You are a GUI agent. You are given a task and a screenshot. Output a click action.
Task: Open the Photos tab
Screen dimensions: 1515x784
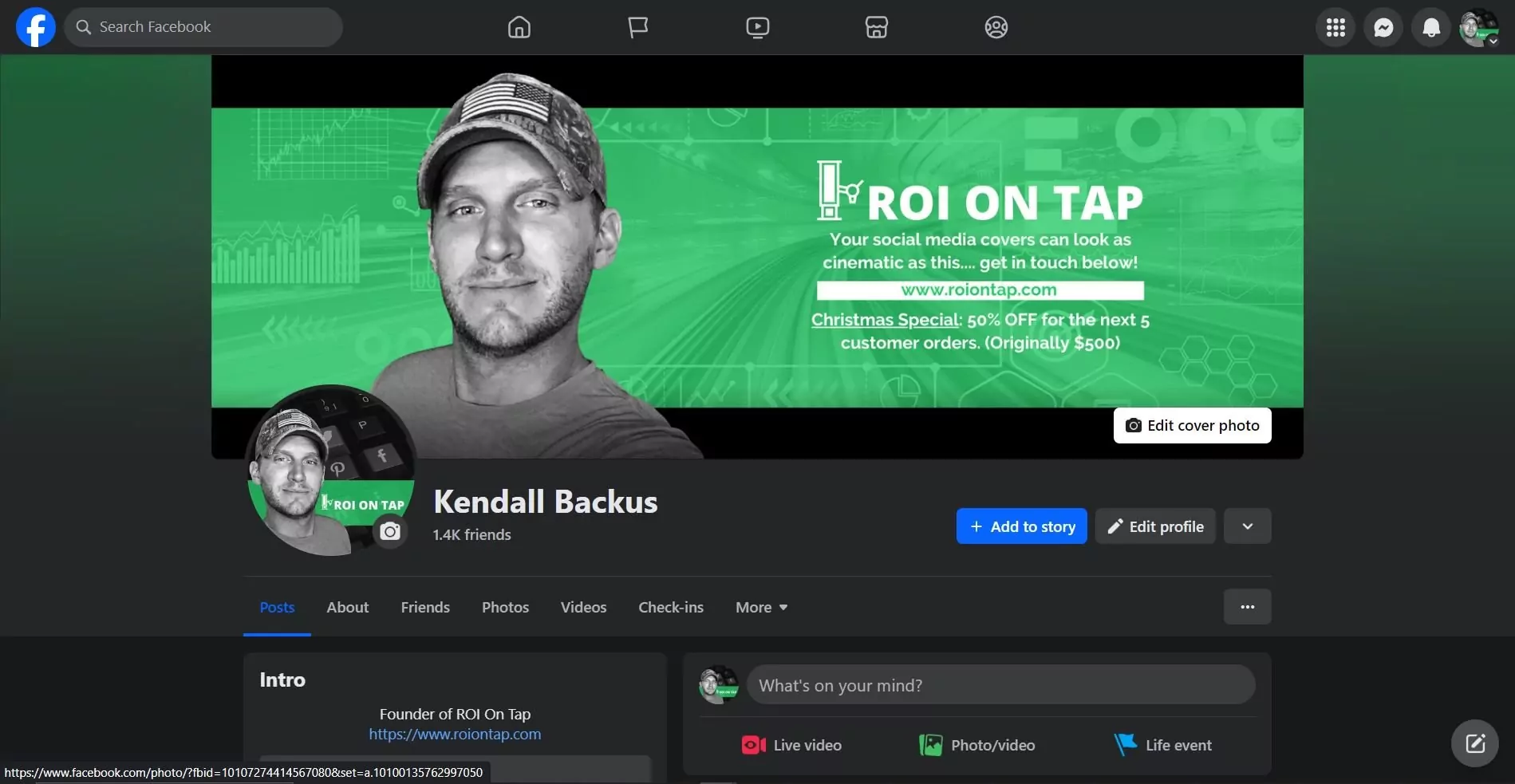click(x=505, y=608)
